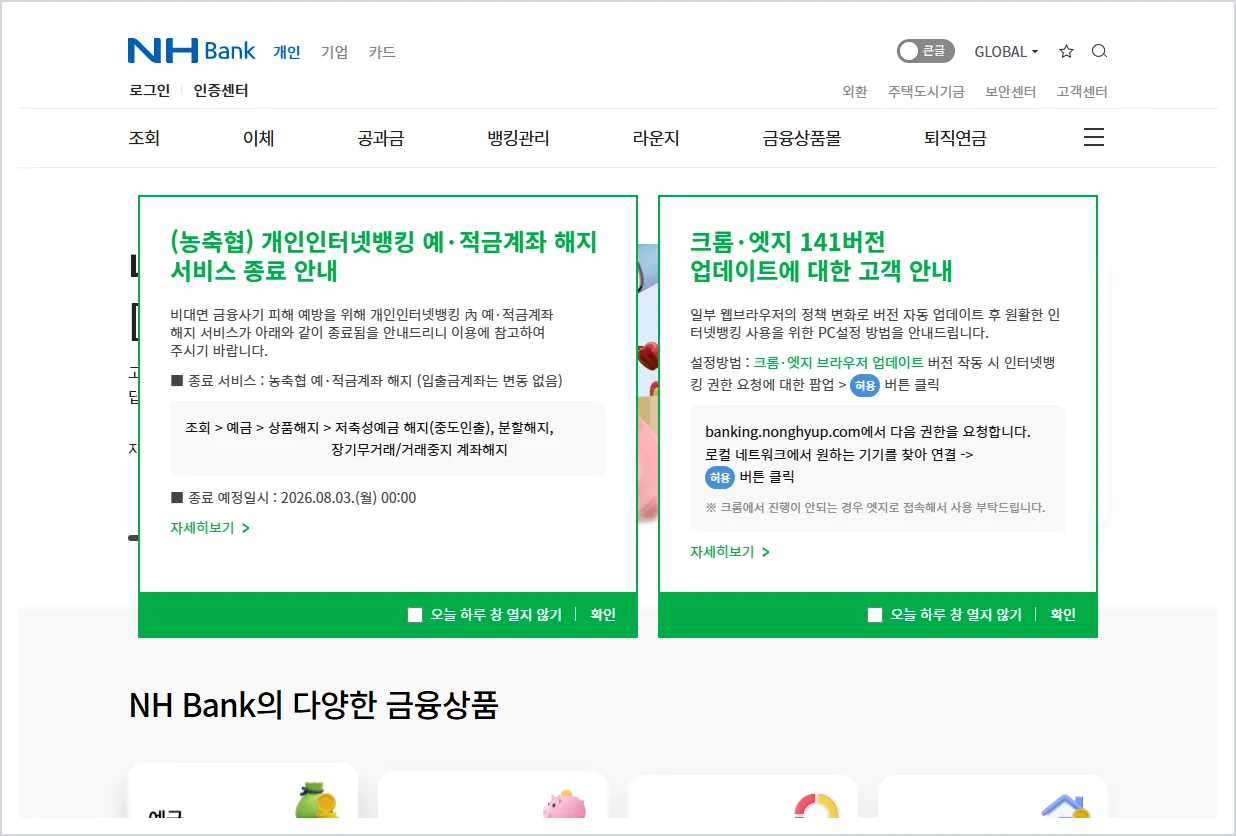Open the 공과금 menu
This screenshot has height=836, width=1236.
tap(381, 139)
